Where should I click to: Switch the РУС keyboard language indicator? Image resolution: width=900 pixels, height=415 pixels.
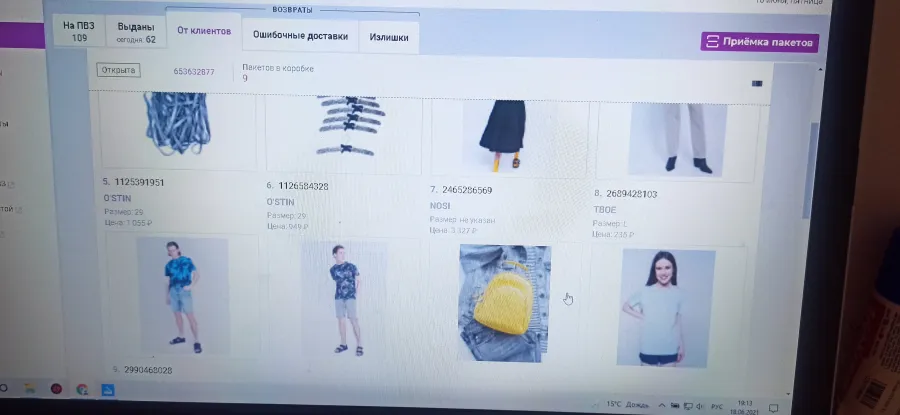(716, 407)
